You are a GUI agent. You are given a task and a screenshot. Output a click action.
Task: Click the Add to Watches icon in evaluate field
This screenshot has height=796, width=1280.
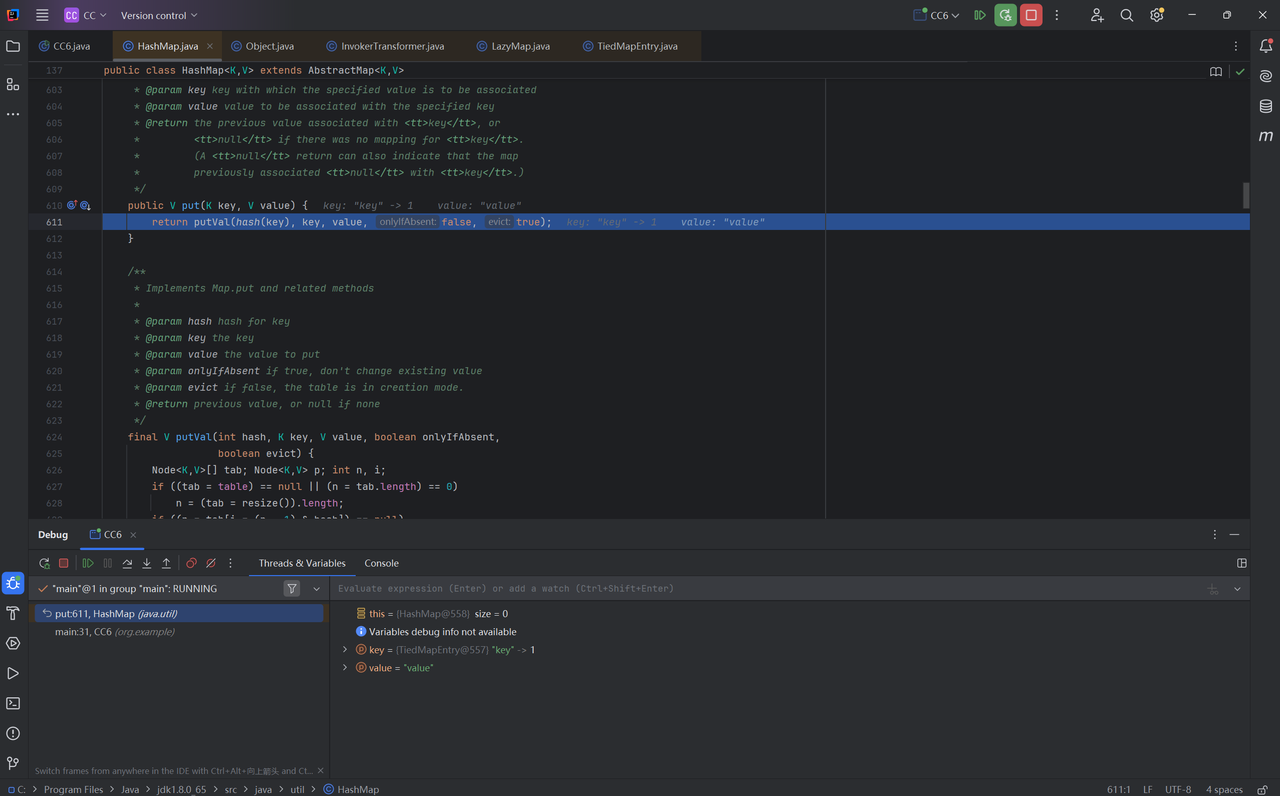(x=1213, y=589)
